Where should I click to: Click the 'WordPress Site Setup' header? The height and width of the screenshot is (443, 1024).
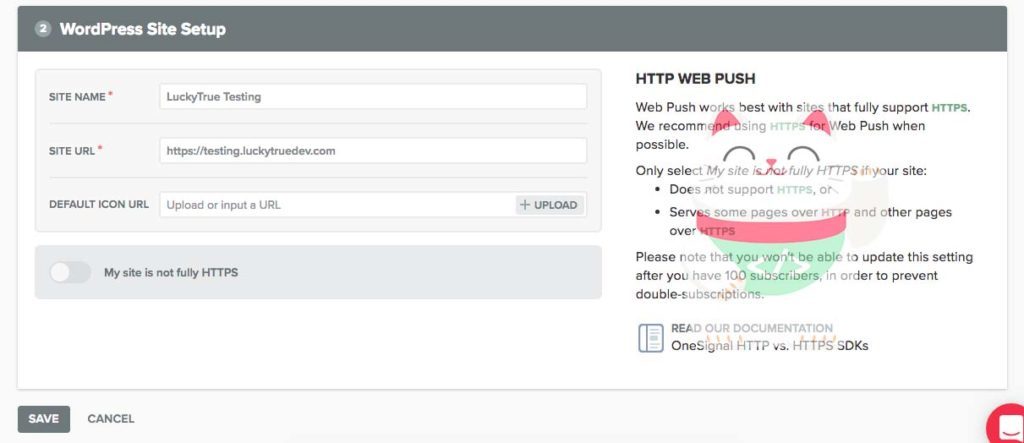[142, 29]
